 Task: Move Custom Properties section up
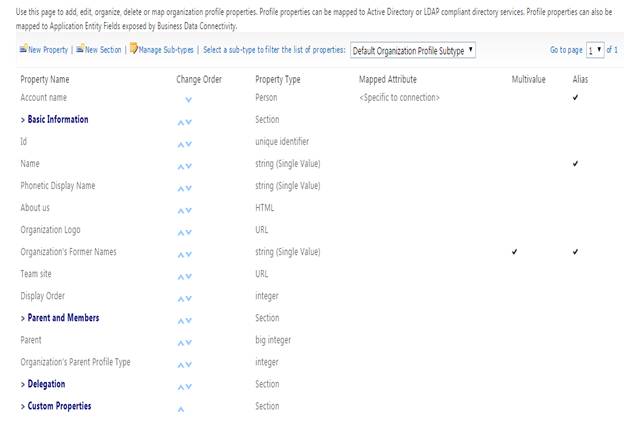pos(181,407)
